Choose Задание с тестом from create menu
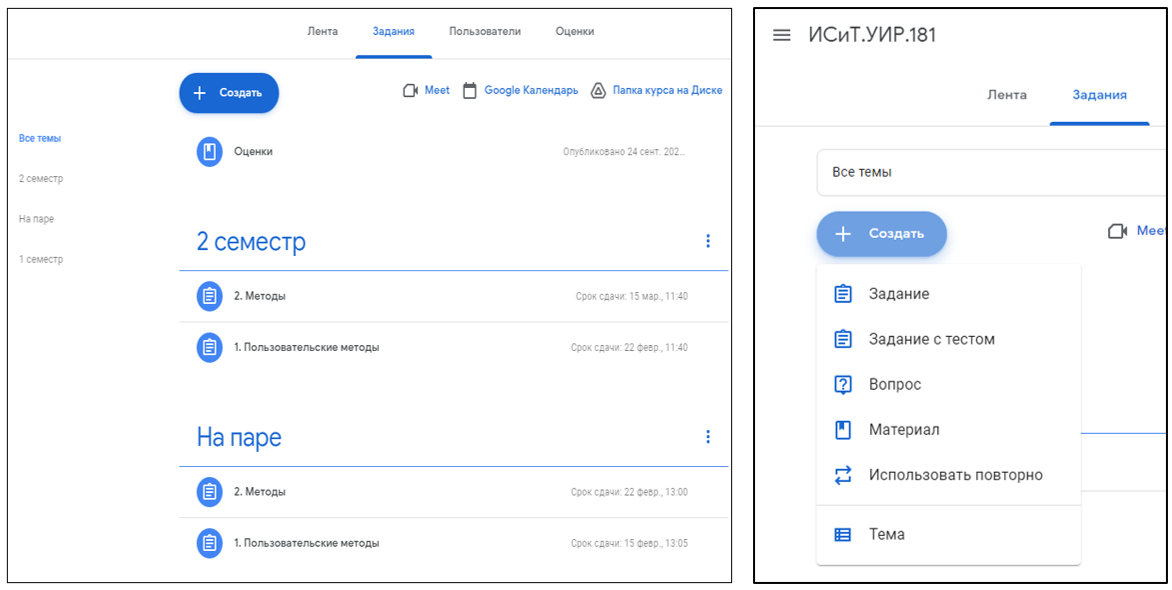The width and height of the screenshot is (1172, 590). 931,339
